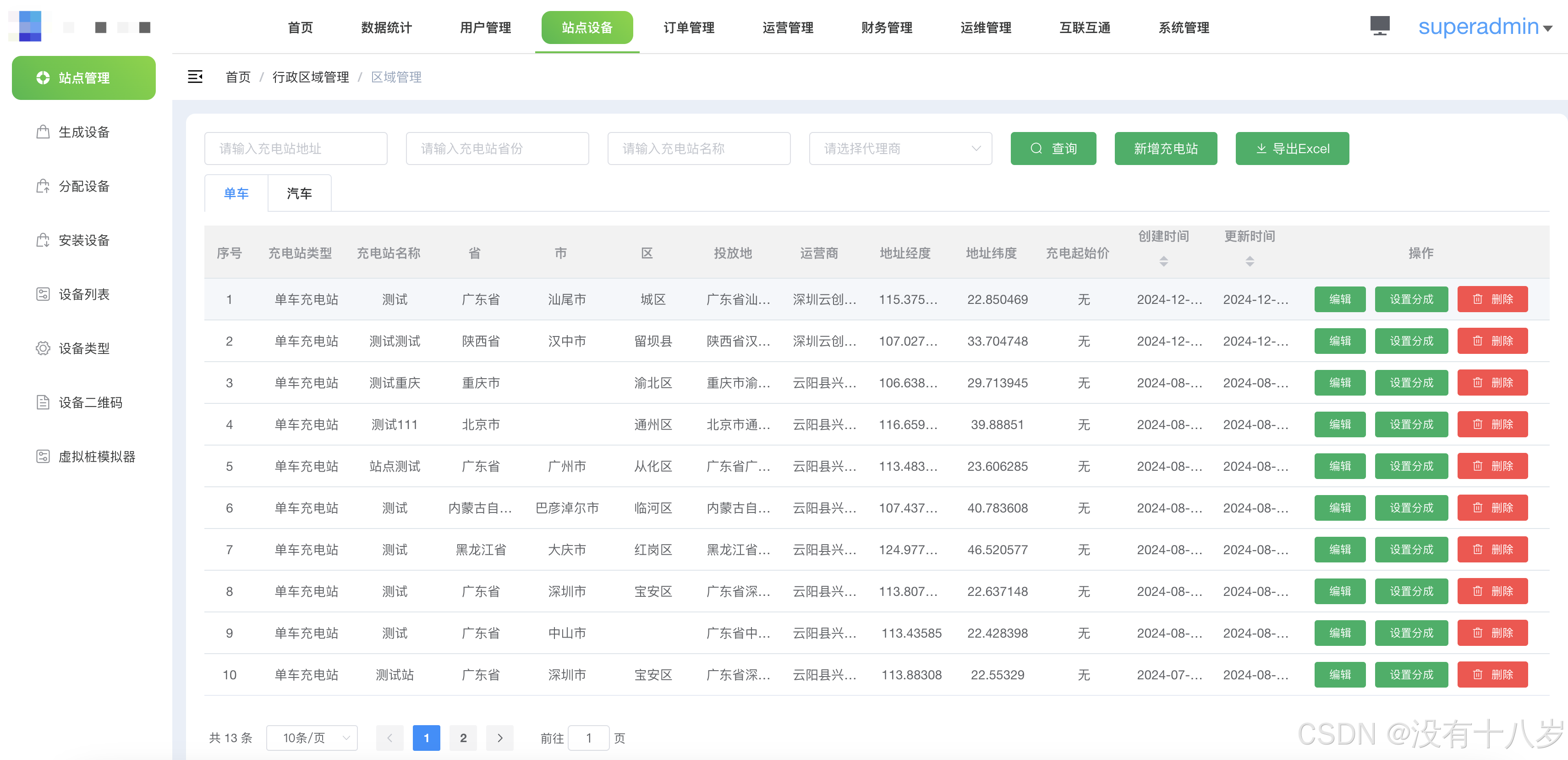The height and width of the screenshot is (760, 1568).
Task: Click the monitor screen icon in header
Action: coord(1379,26)
